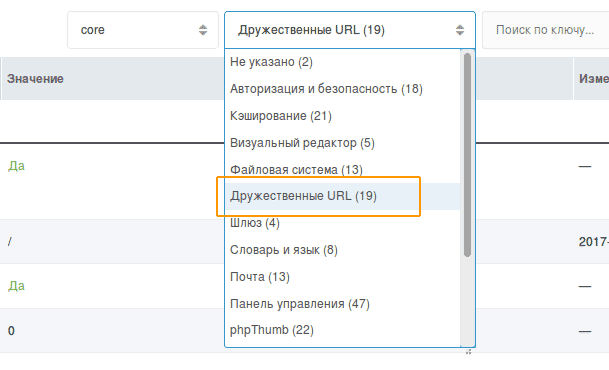Choose phpThumb (22) entry
This screenshot has height=370, width=609.
coord(343,330)
